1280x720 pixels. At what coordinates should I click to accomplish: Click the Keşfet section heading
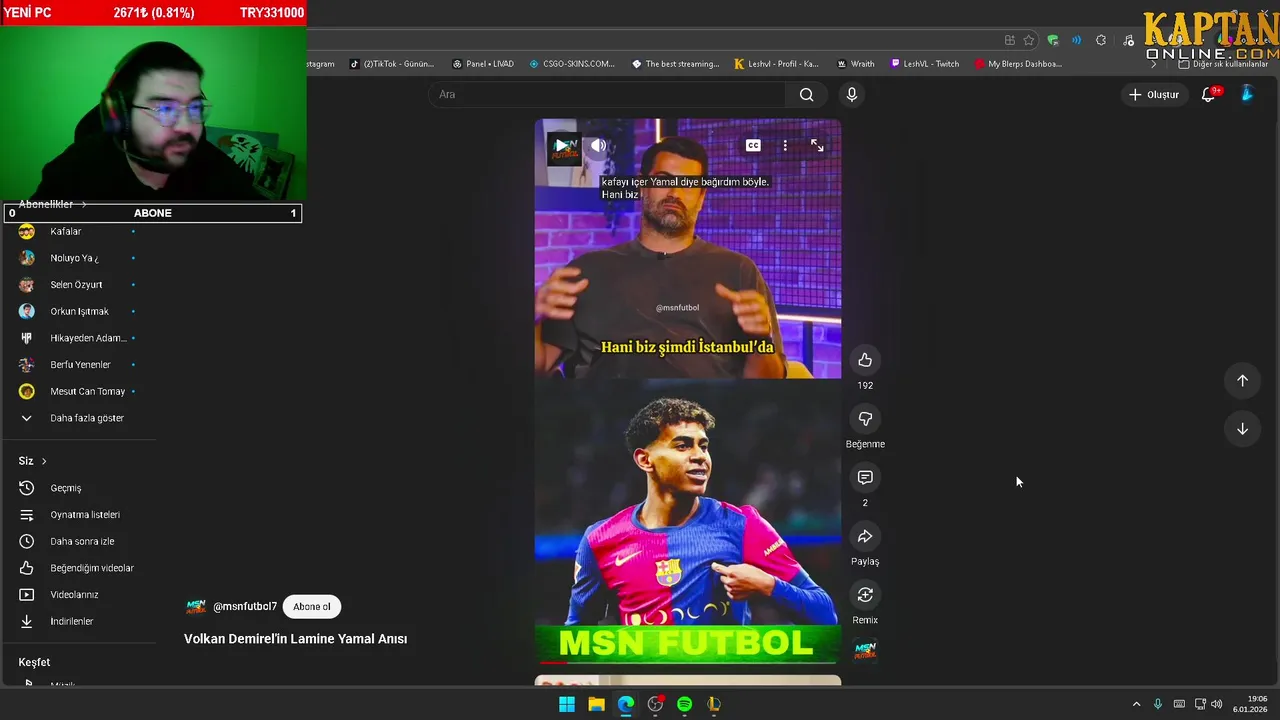pos(34,662)
